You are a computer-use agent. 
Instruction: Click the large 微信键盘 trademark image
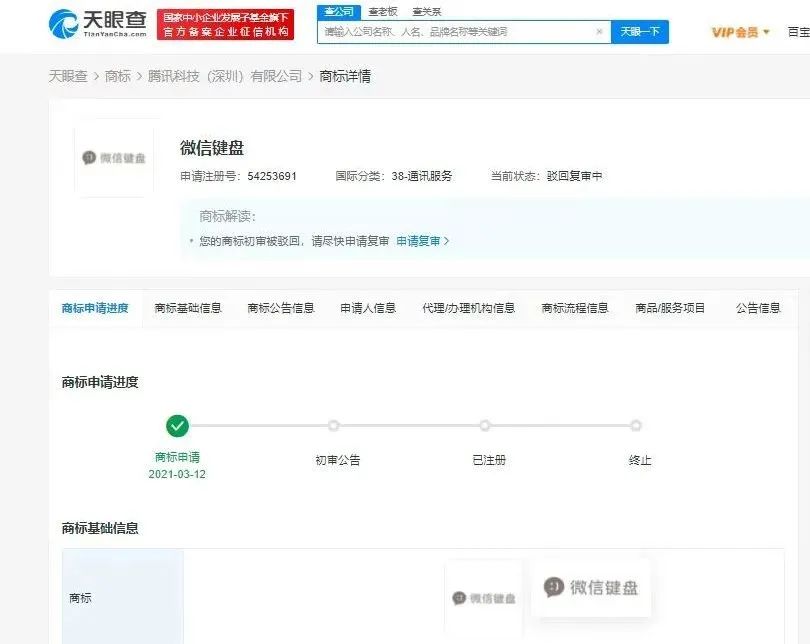[592, 588]
